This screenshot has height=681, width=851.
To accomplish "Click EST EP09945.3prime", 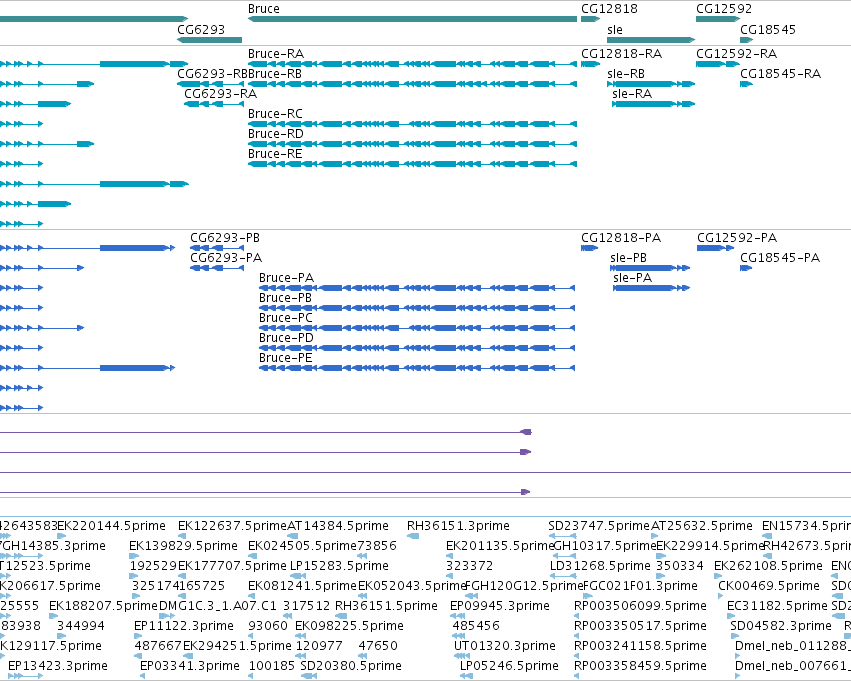I will (500, 606).
